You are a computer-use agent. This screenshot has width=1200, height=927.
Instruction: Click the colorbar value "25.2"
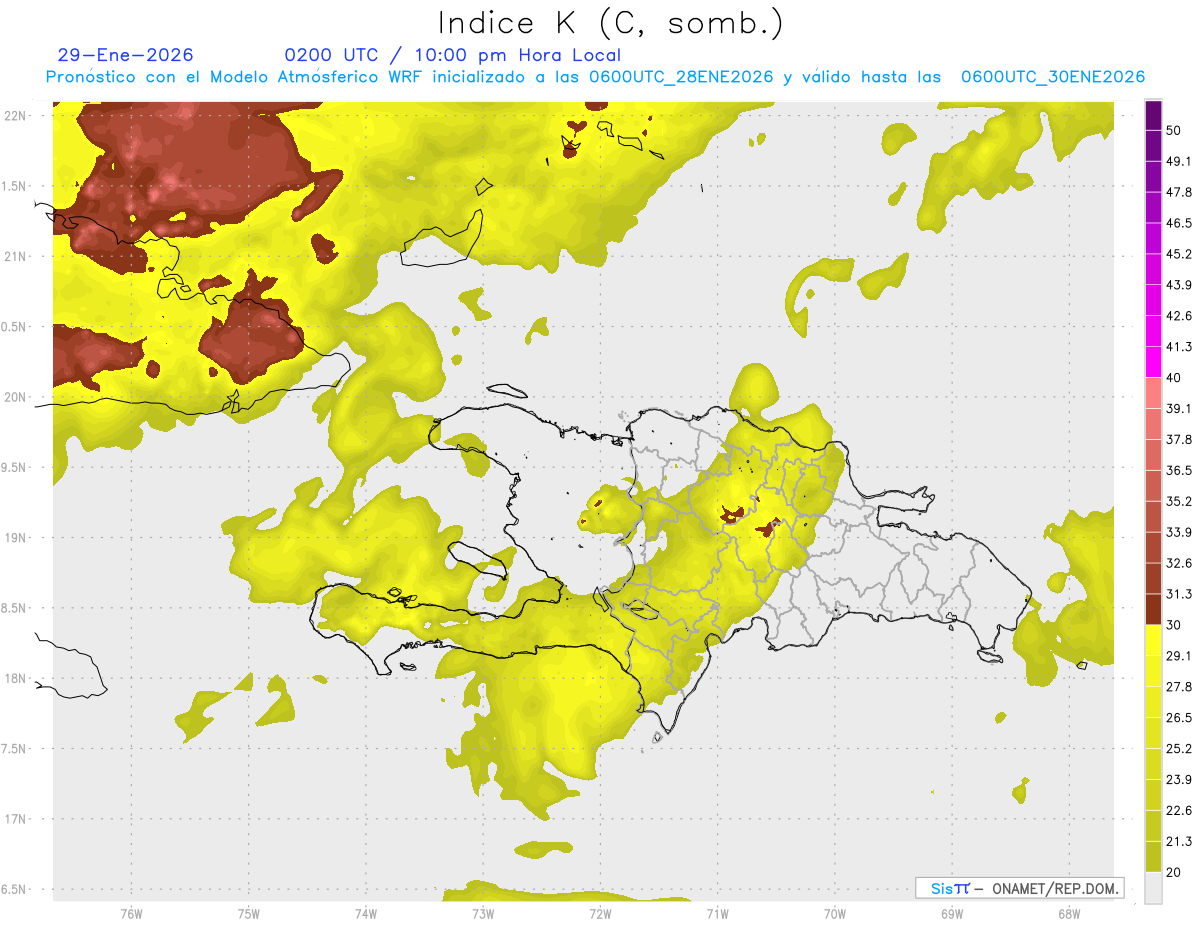point(1179,749)
